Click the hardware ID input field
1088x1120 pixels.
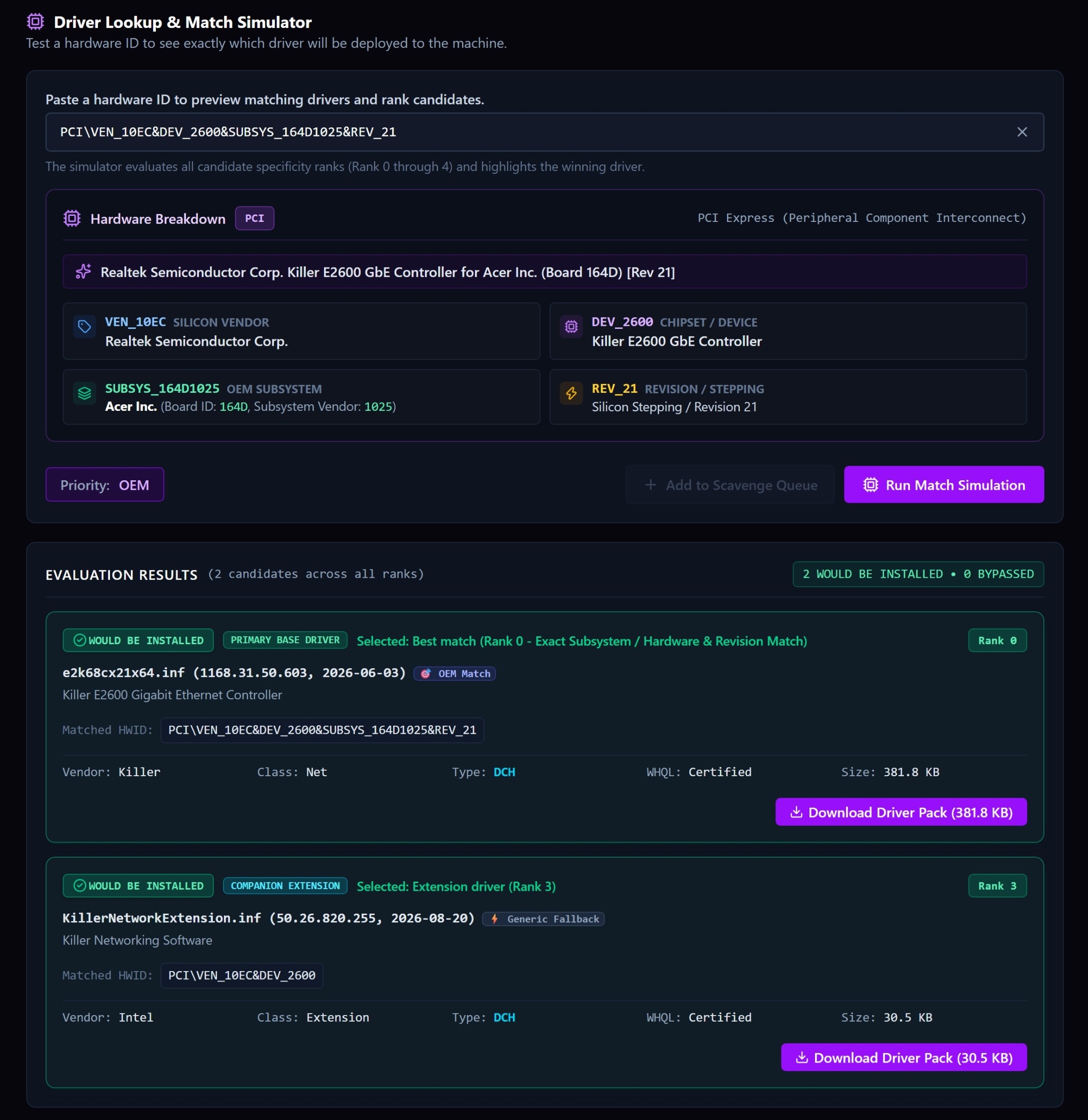coord(544,132)
